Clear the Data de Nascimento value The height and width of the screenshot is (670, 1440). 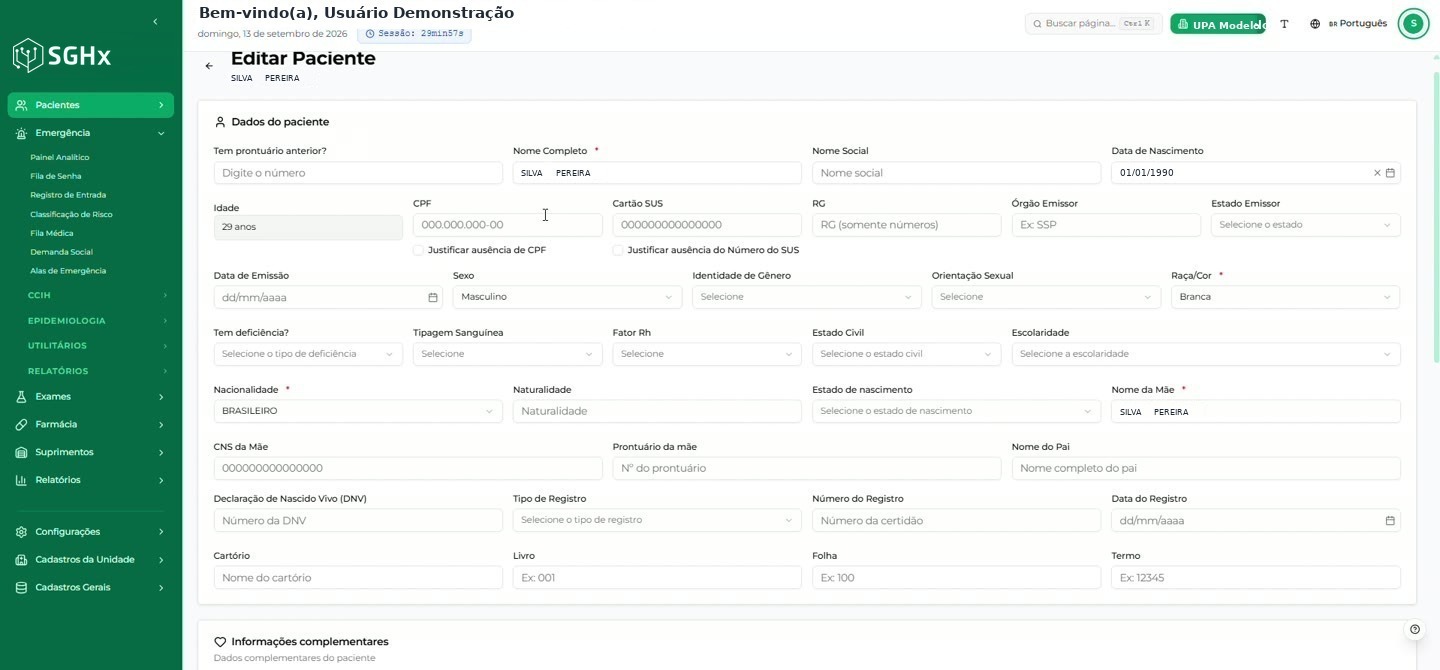pyautogui.click(x=1377, y=173)
